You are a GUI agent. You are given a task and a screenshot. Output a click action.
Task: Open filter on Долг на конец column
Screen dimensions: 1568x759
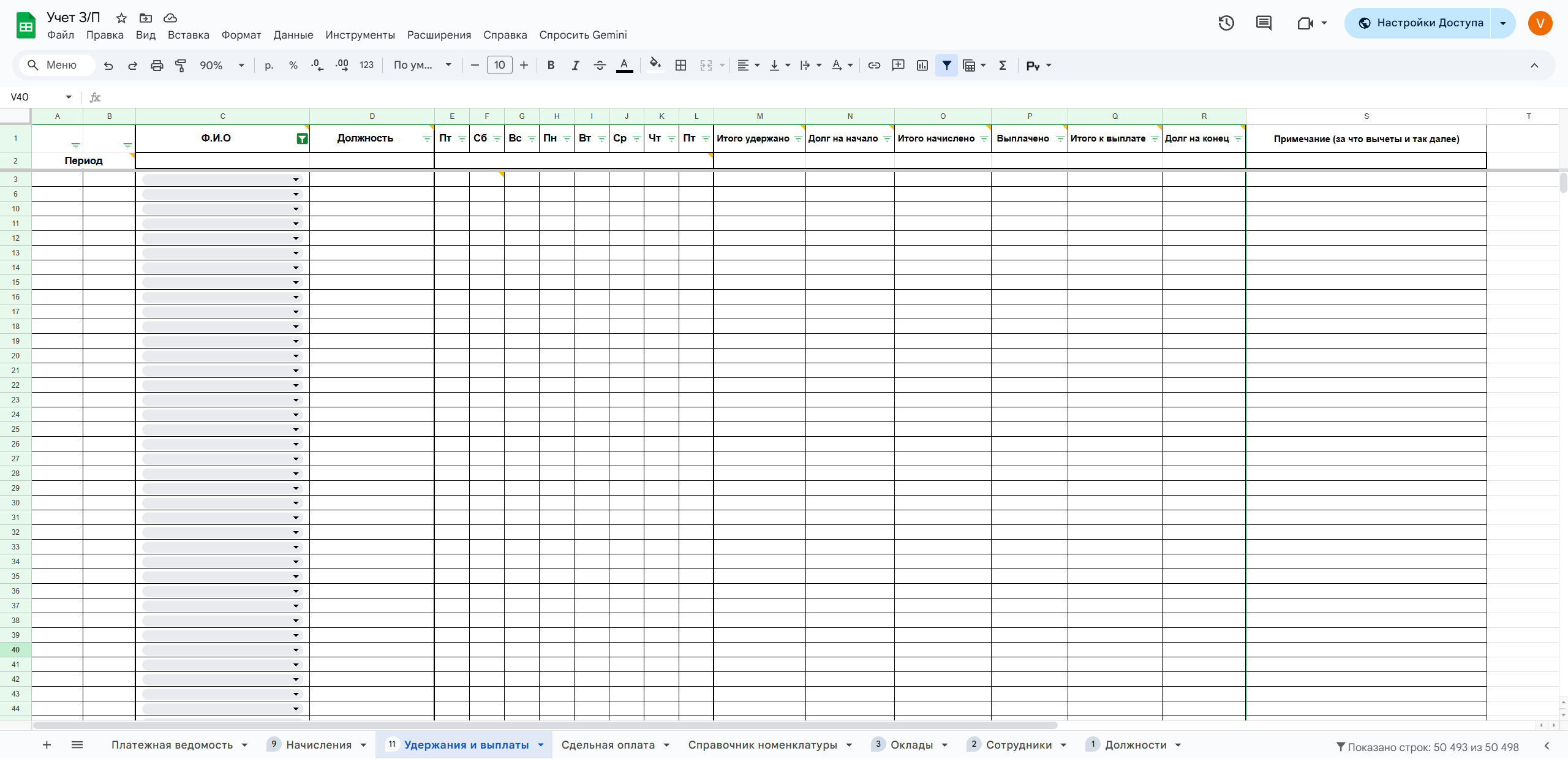(x=1238, y=139)
